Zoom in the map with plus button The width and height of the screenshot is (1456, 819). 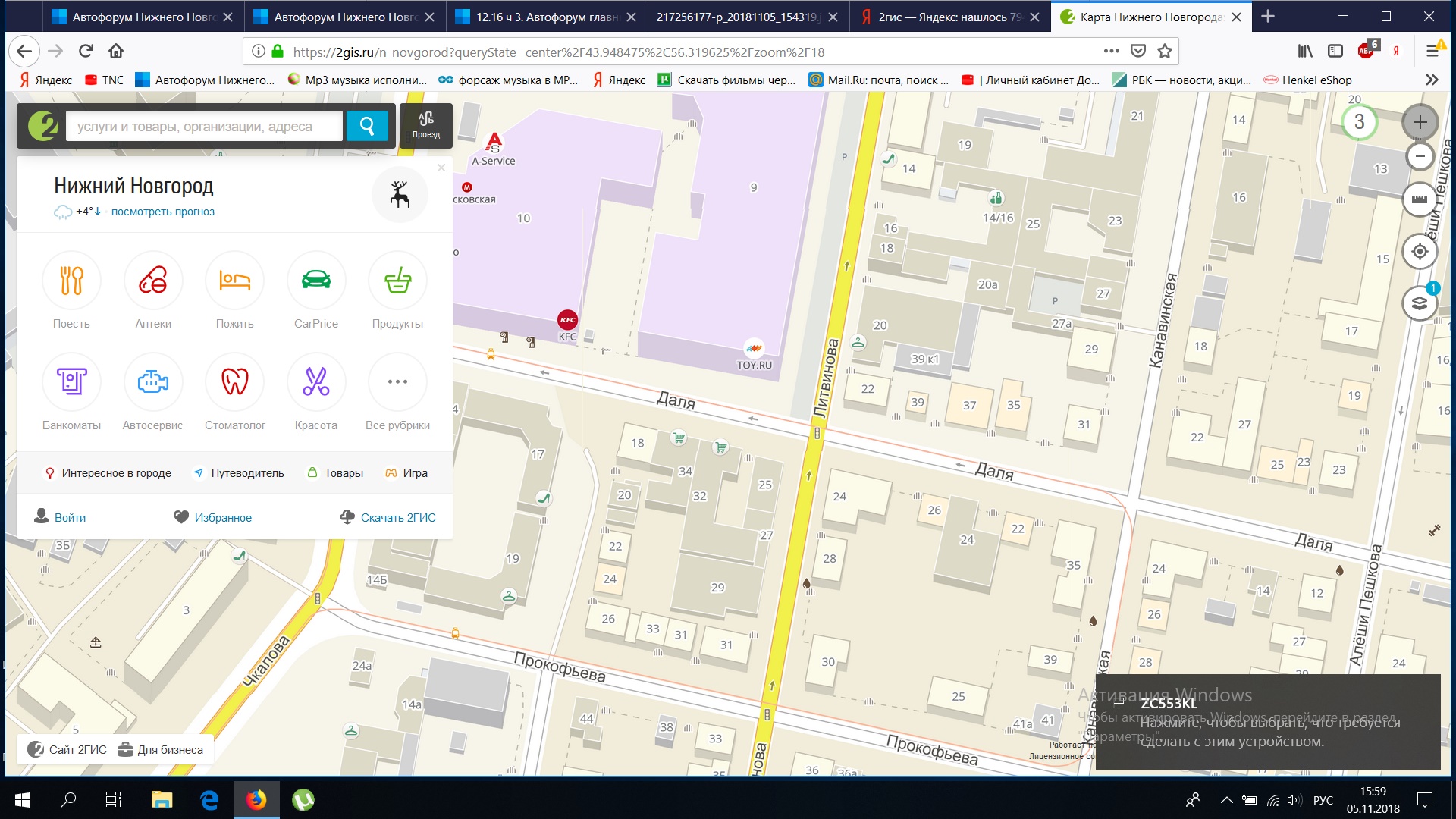coord(1420,122)
